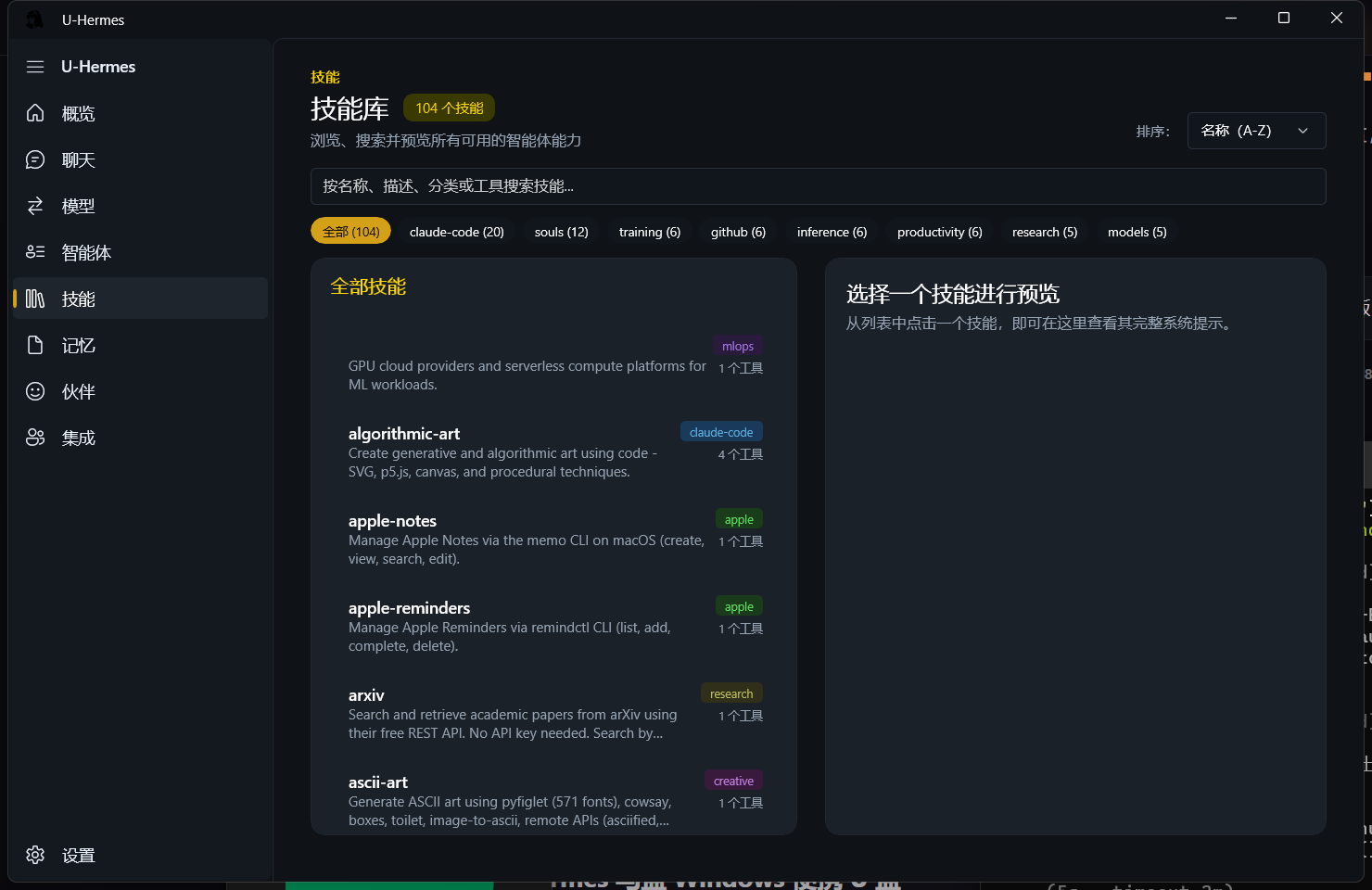Switch to the training (6) tab
1372x890 pixels.
click(x=649, y=232)
